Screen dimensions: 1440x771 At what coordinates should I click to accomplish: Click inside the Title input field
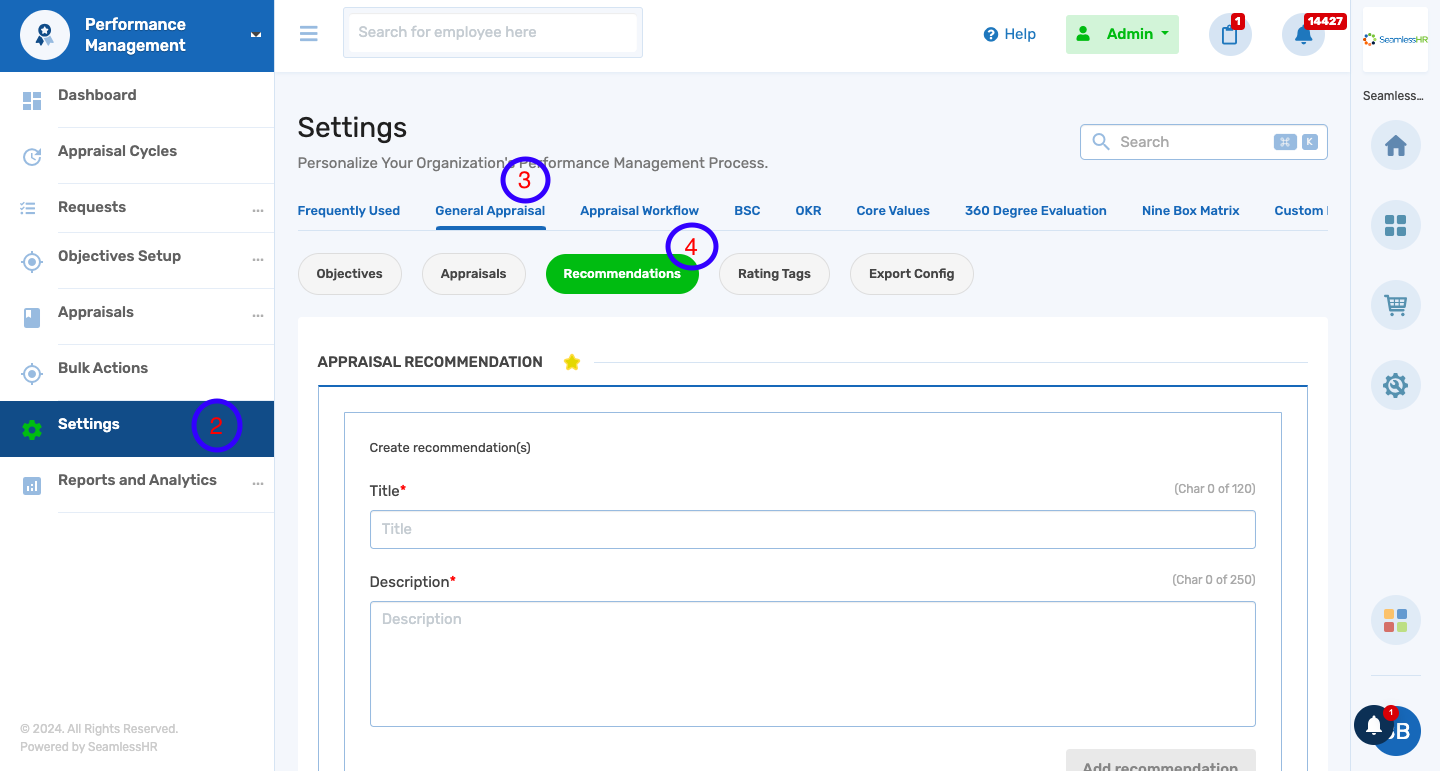coord(812,529)
